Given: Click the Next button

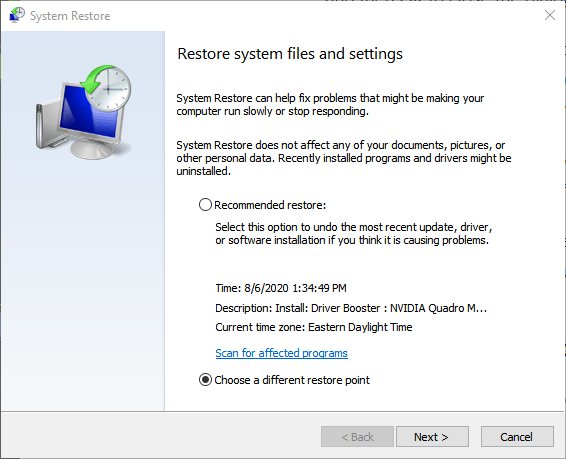Looking at the screenshot, I should click(x=432, y=437).
